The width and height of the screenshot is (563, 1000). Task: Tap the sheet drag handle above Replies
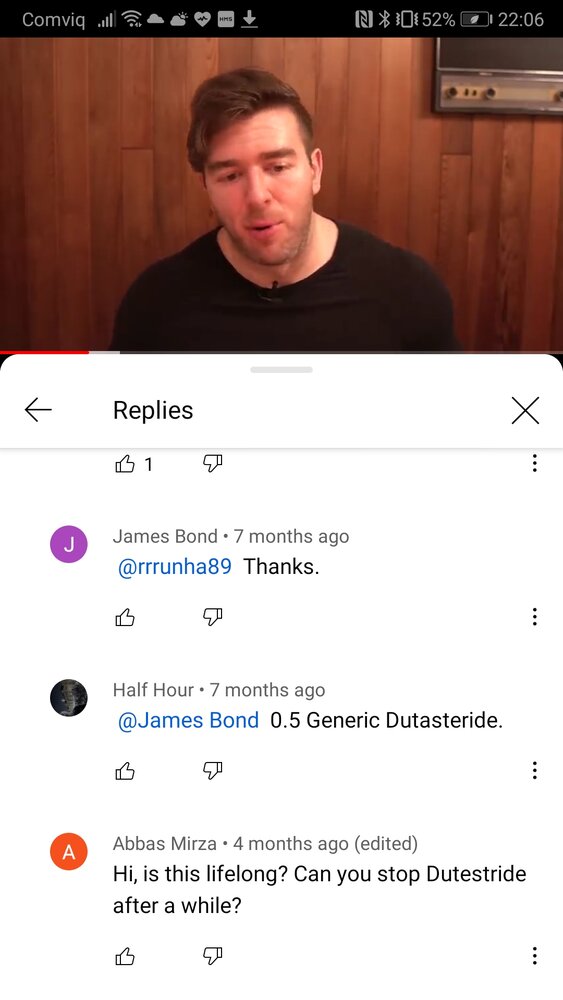click(x=281, y=369)
